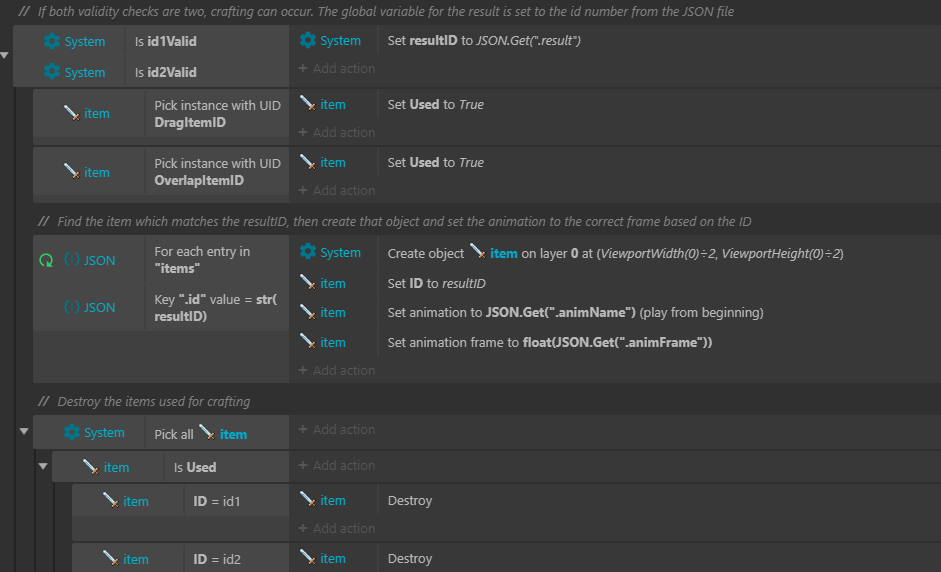Viewport: 941px width, 572px height.
Task: Click the JSON icon next to For each entry
Action: point(72,260)
